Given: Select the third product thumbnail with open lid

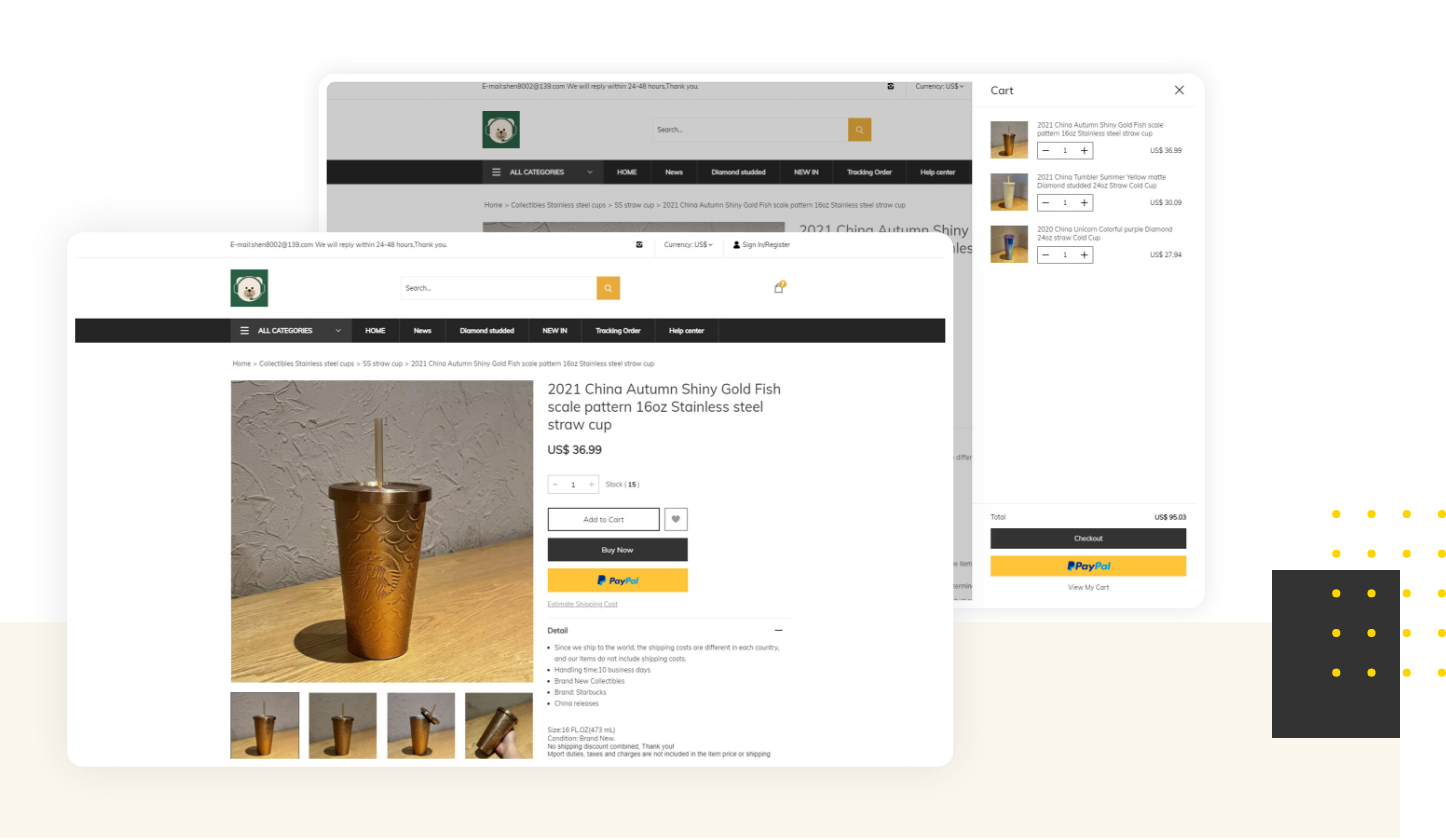Looking at the screenshot, I should pos(421,726).
